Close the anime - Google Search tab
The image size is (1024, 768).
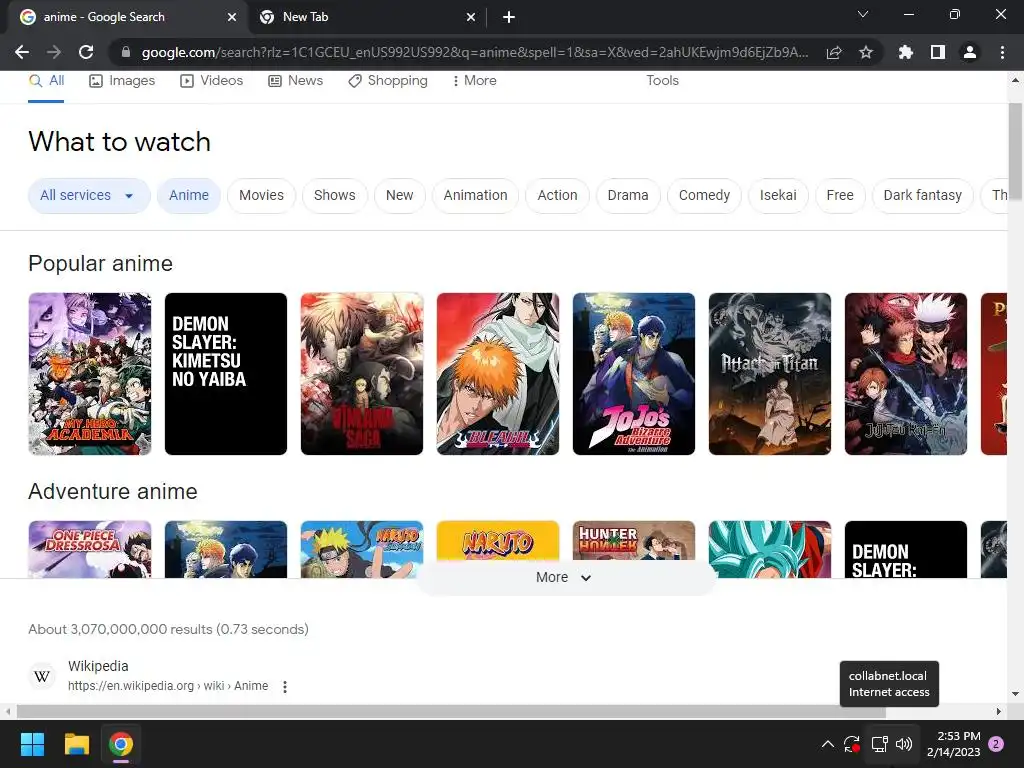pos(231,17)
